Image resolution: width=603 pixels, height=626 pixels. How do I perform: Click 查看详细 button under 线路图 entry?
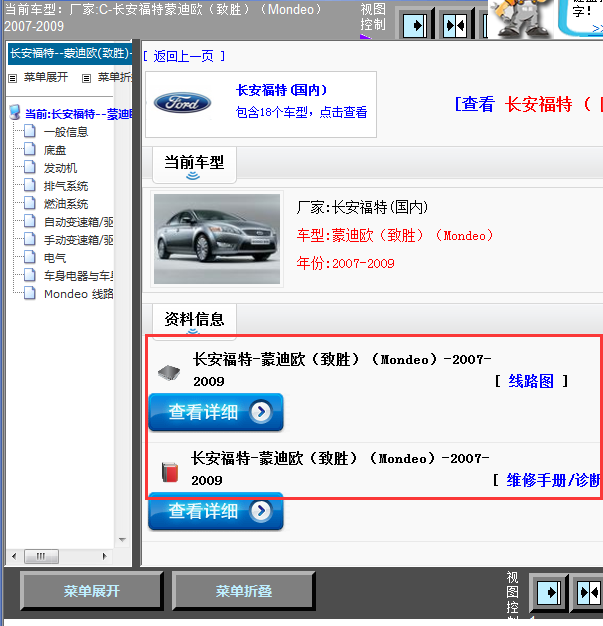(x=216, y=412)
